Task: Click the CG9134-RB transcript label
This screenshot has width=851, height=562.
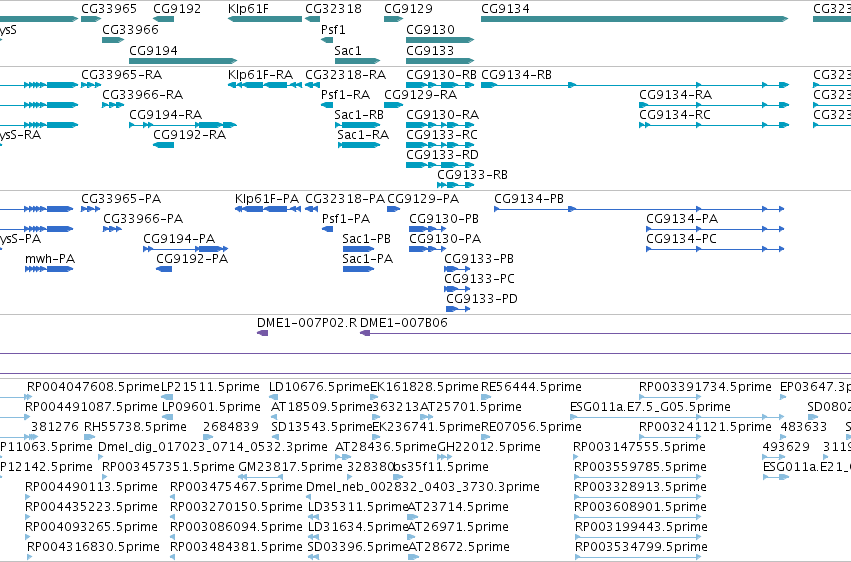Action: point(516,74)
